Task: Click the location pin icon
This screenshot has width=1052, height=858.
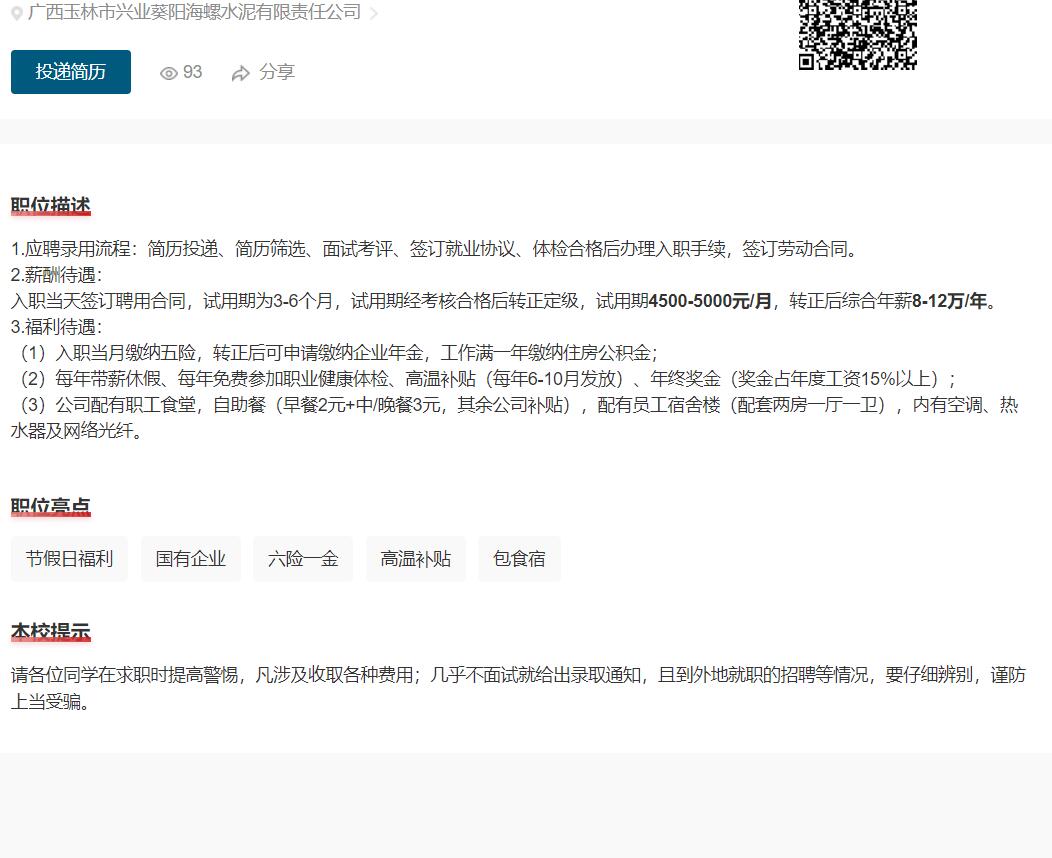Action: pyautogui.click(x=17, y=14)
